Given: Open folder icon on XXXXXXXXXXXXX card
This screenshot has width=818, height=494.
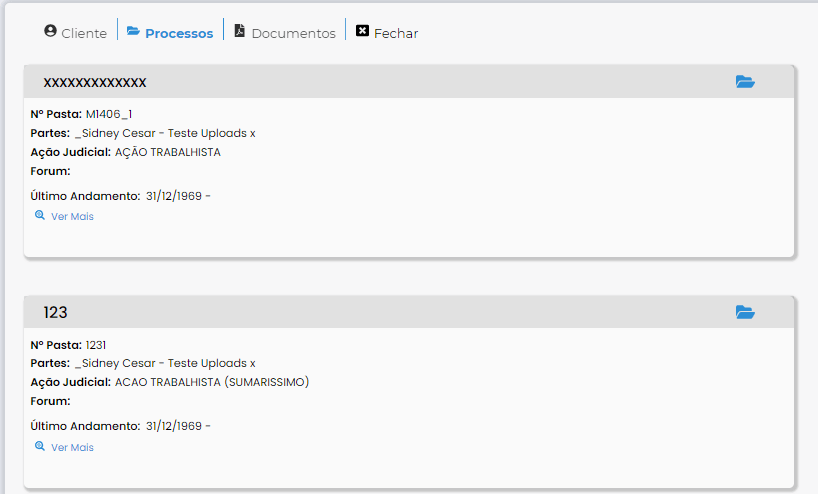Looking at the screenshot, I should coord(745,82).
